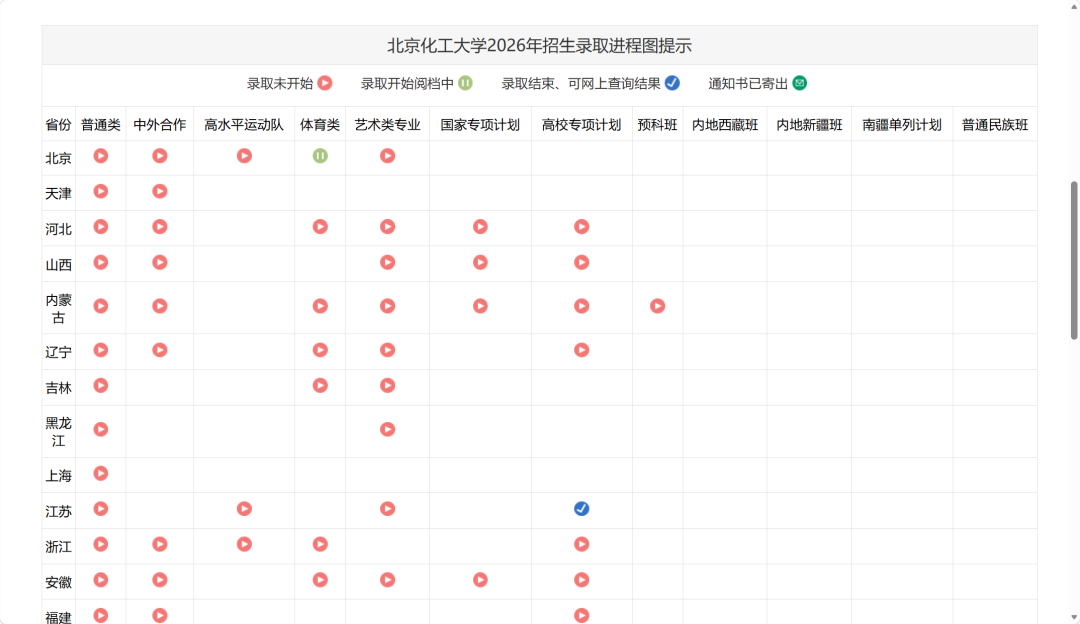Click the legend 通知书已寄出 envelope icon

(x=799, y=83)
